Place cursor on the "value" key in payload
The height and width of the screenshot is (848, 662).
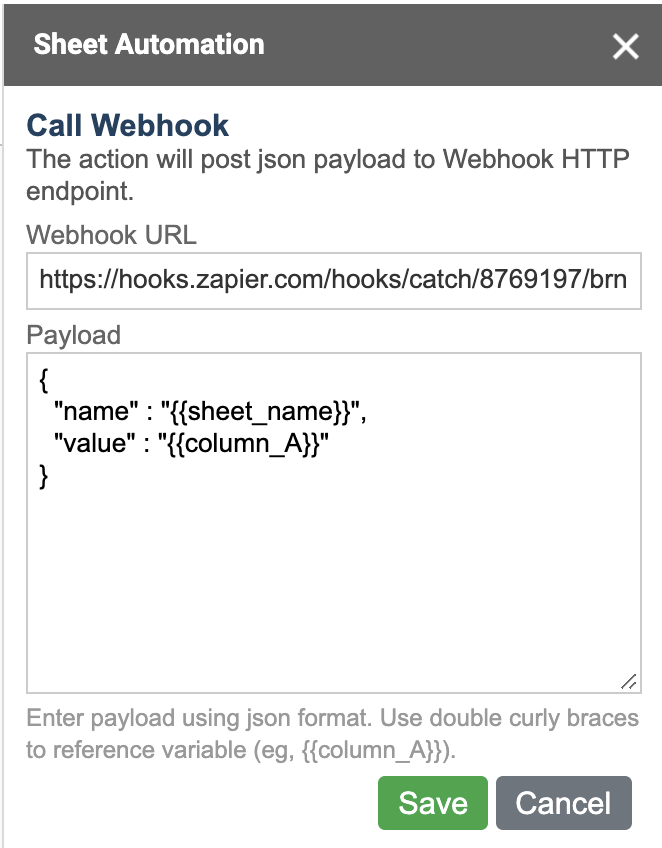pos(94,444)
